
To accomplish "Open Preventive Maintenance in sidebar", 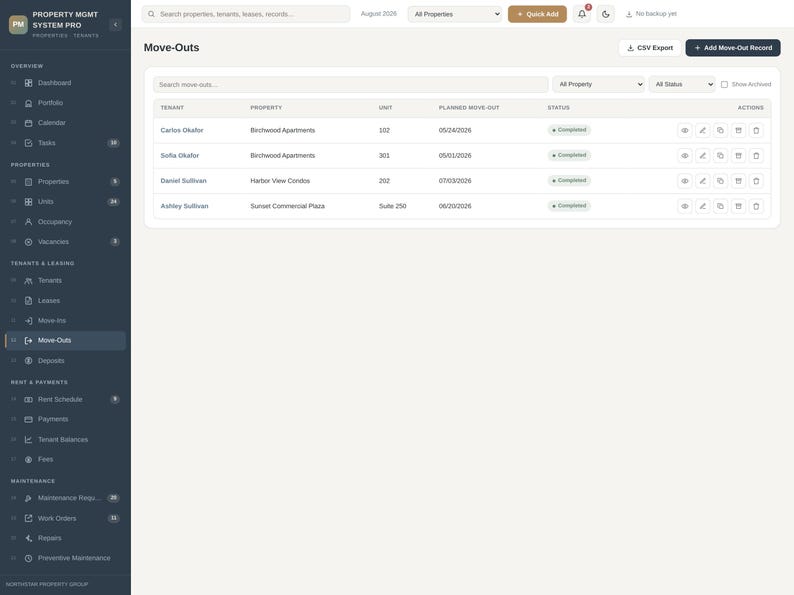I will pyautogui.click(x=65, y=558).
